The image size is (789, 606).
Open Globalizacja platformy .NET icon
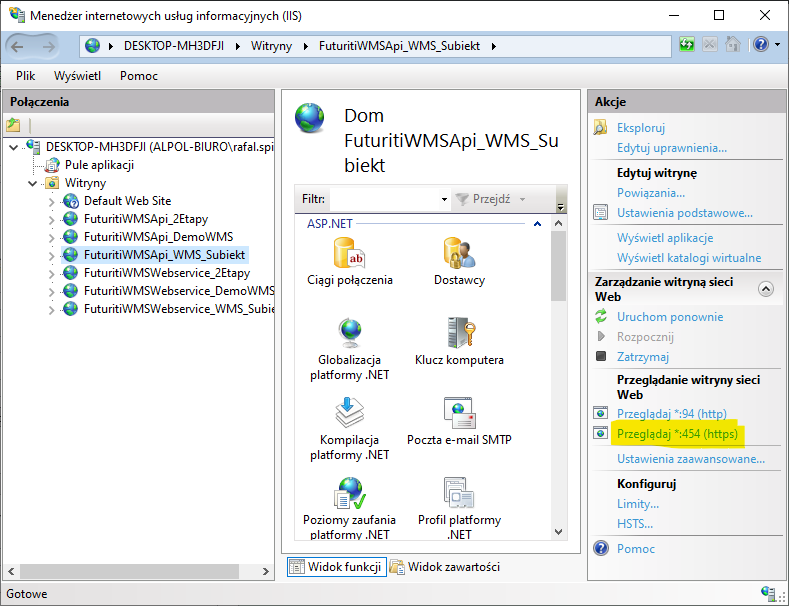pyautogui.click(x=349, y=335)
